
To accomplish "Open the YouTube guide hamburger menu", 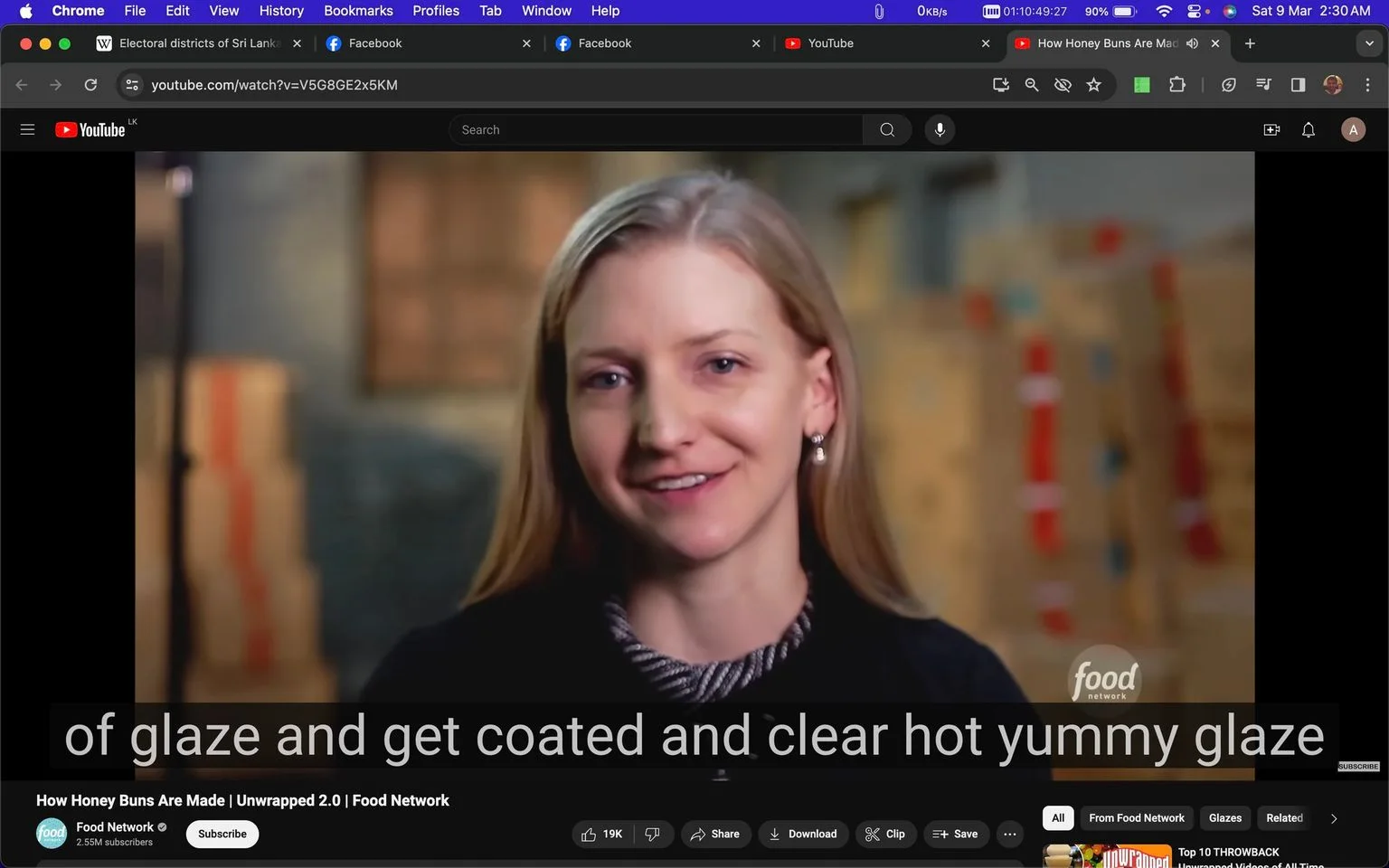I will (x=27, y=129).
